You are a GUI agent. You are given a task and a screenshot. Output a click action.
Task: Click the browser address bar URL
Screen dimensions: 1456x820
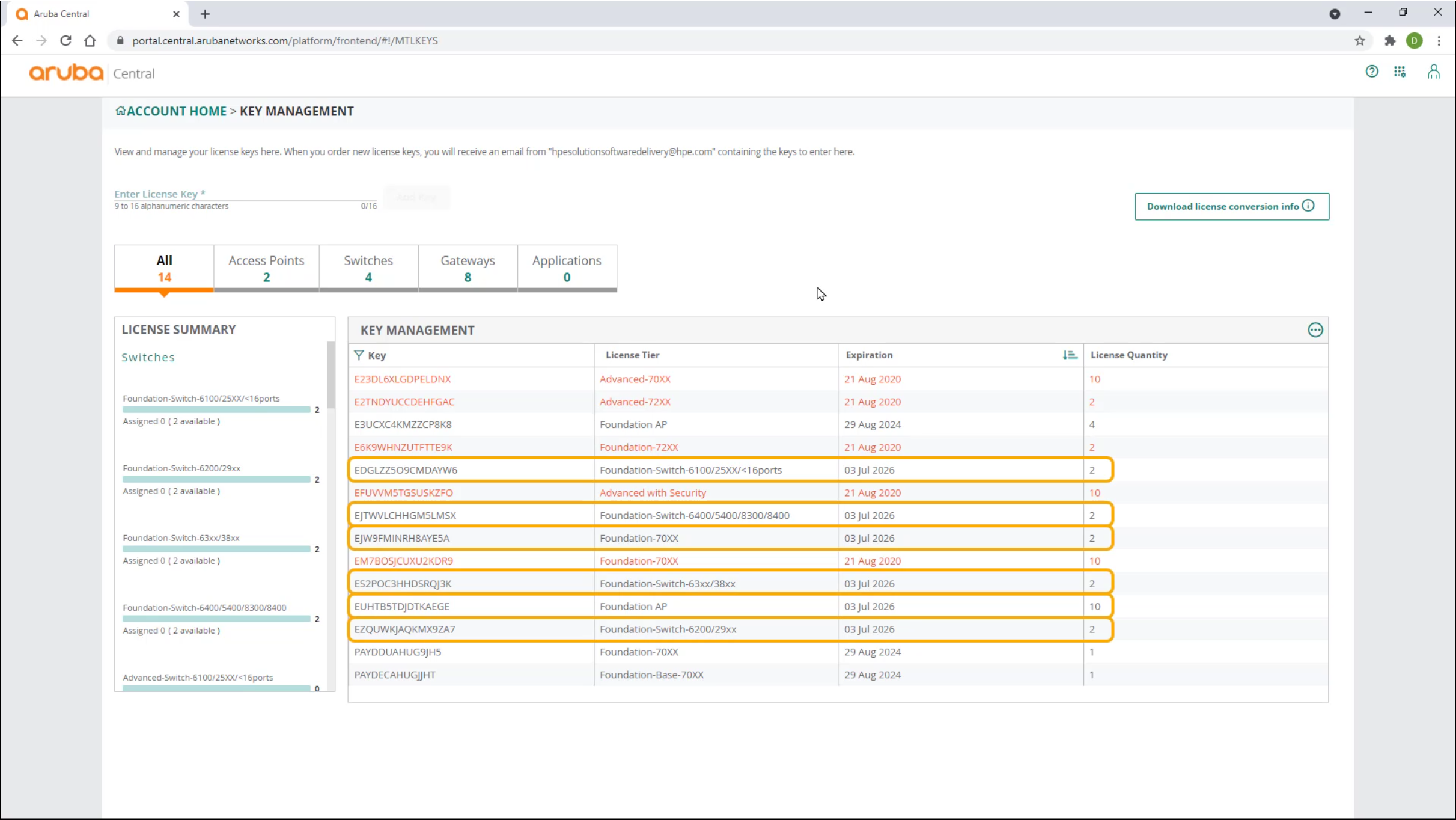coord(285,40)
